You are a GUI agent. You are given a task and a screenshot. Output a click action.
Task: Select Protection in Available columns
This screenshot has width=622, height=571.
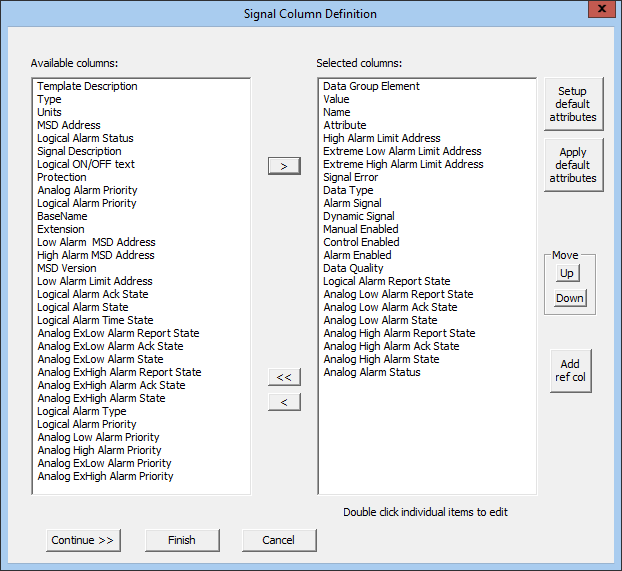[61, 177]
